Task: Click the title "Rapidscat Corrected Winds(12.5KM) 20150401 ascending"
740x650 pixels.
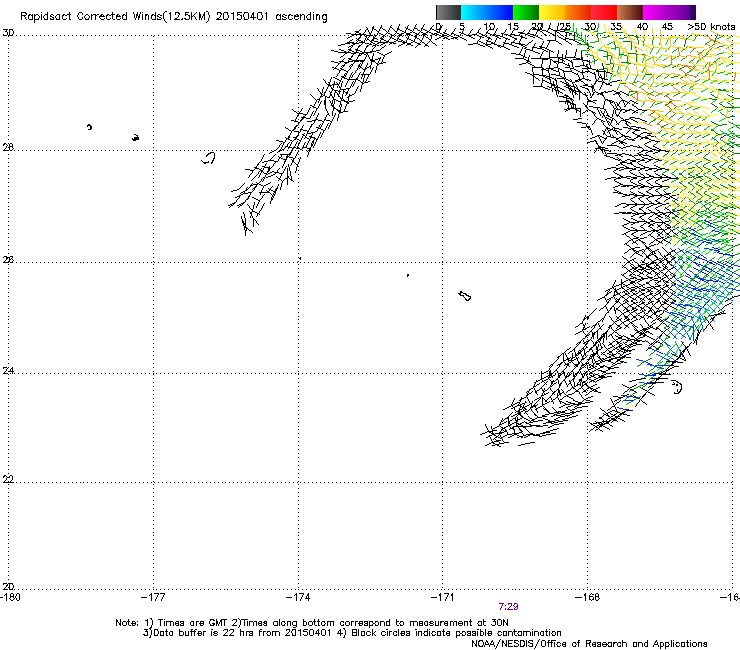Action: click(174, 17)
